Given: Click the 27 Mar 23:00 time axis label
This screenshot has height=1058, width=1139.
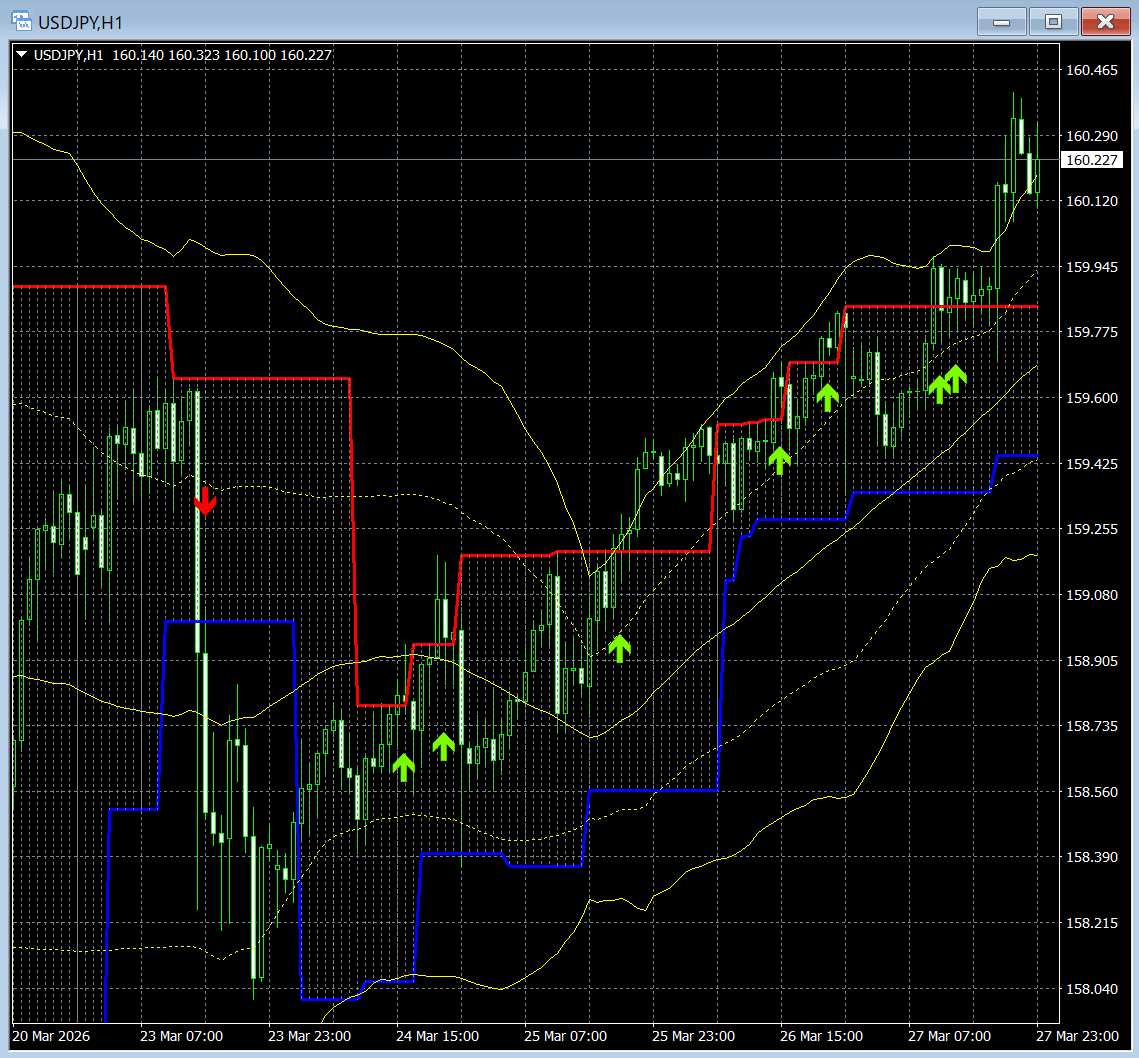Looking at the screenshot, I should click(x=1077, y=1036).
